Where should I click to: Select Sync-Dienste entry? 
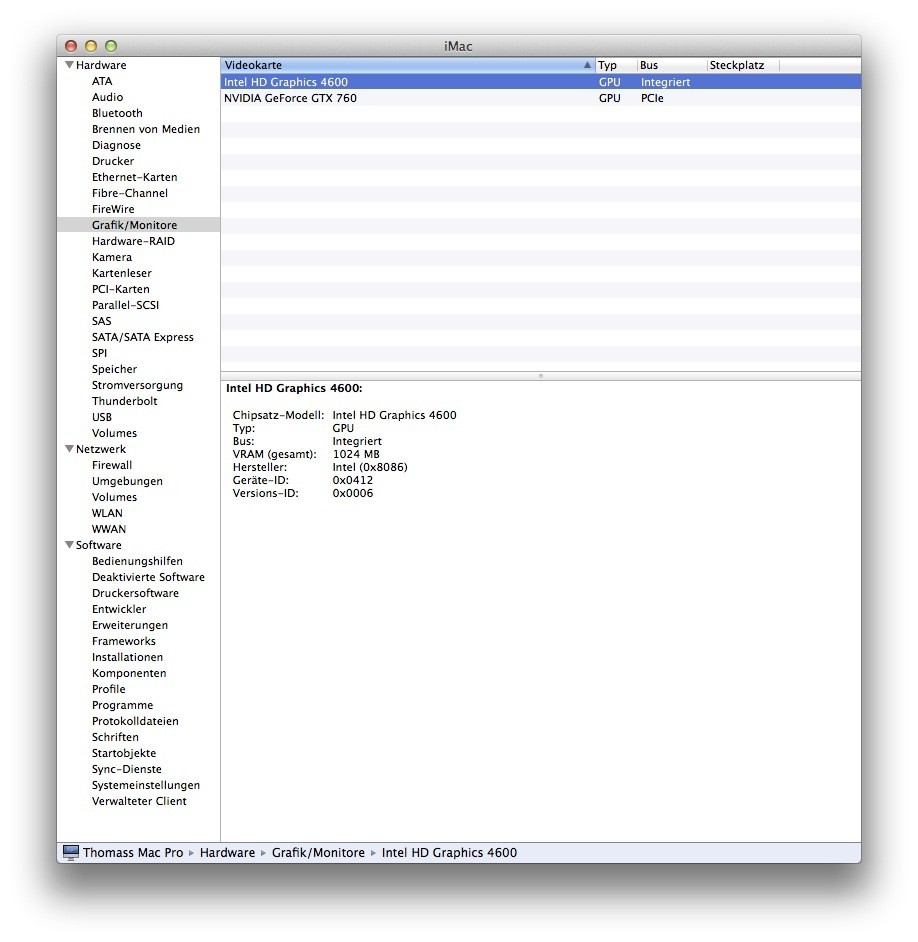pos(127,770)
